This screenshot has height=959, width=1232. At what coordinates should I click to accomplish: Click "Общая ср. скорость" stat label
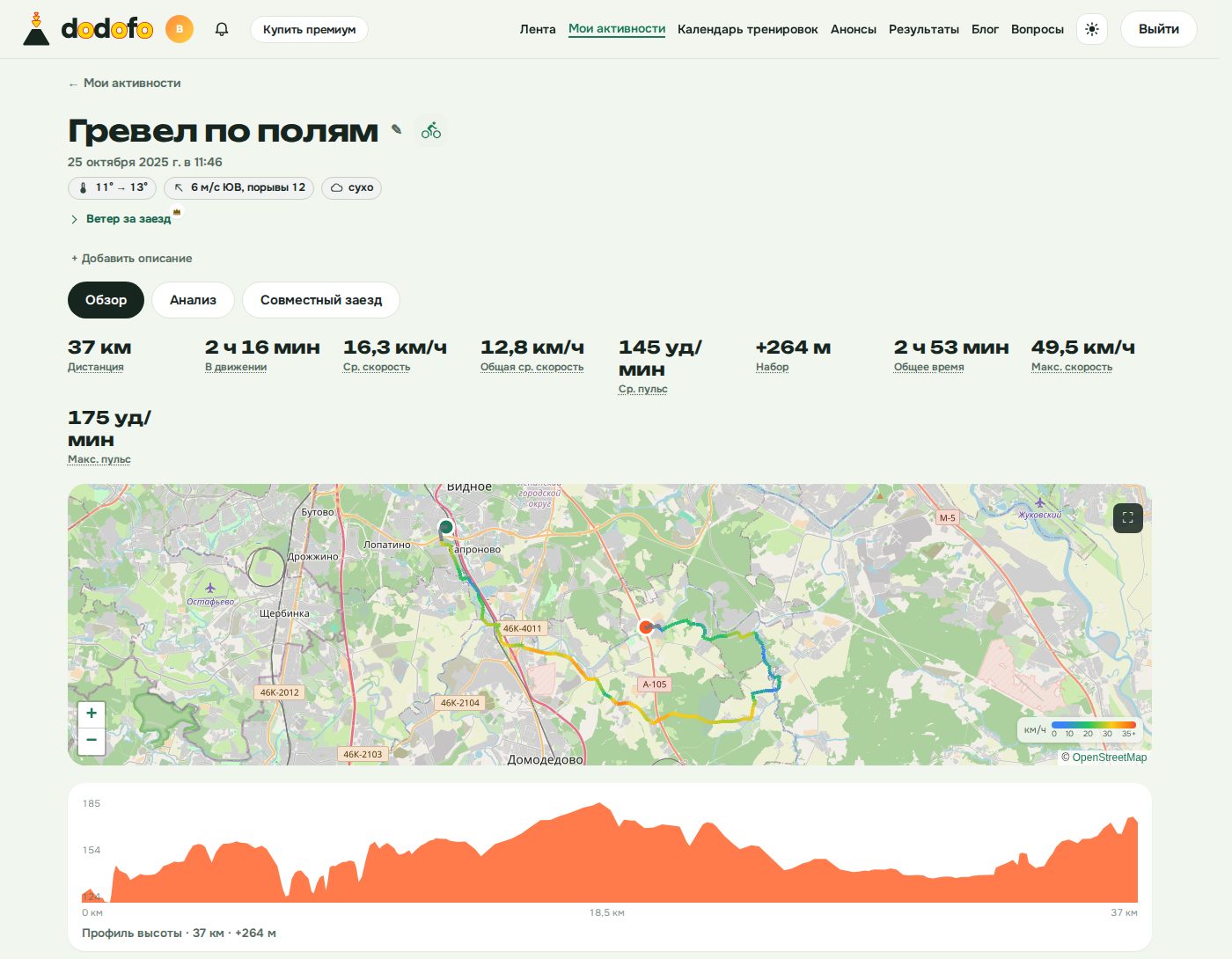(532, 367)
